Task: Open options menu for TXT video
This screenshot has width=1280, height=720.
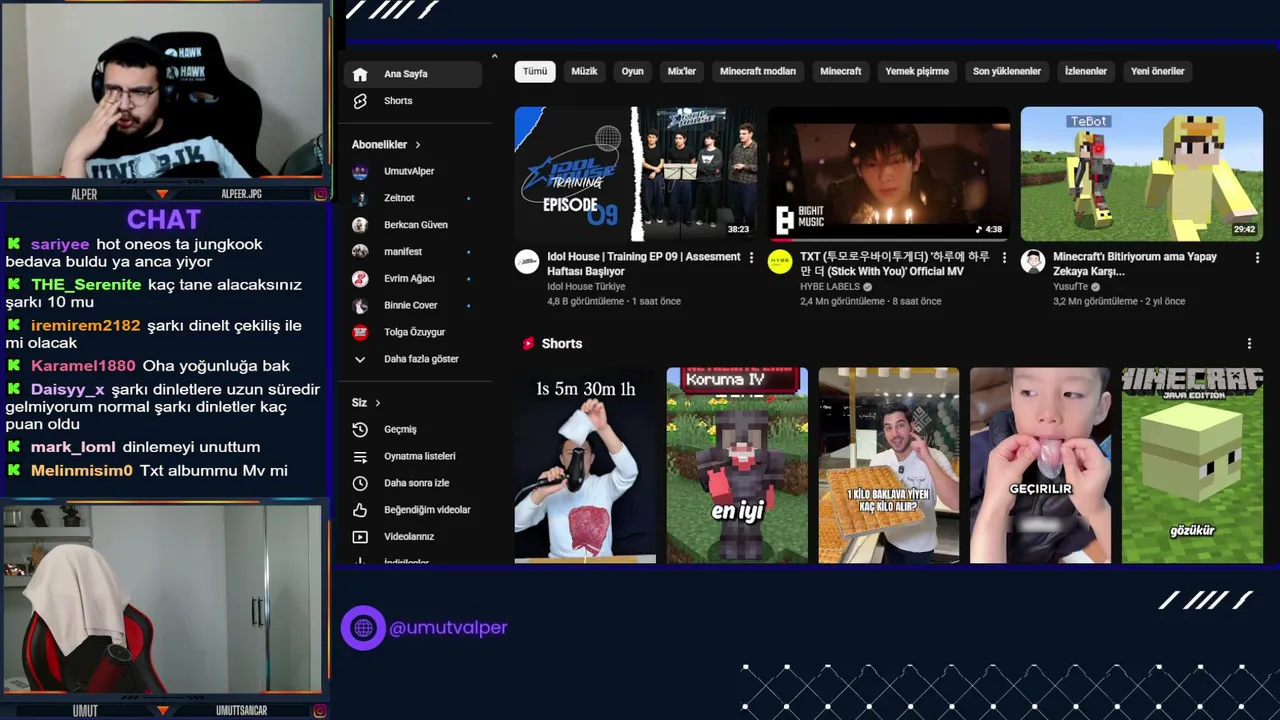Action: [x=1004, y=258]
